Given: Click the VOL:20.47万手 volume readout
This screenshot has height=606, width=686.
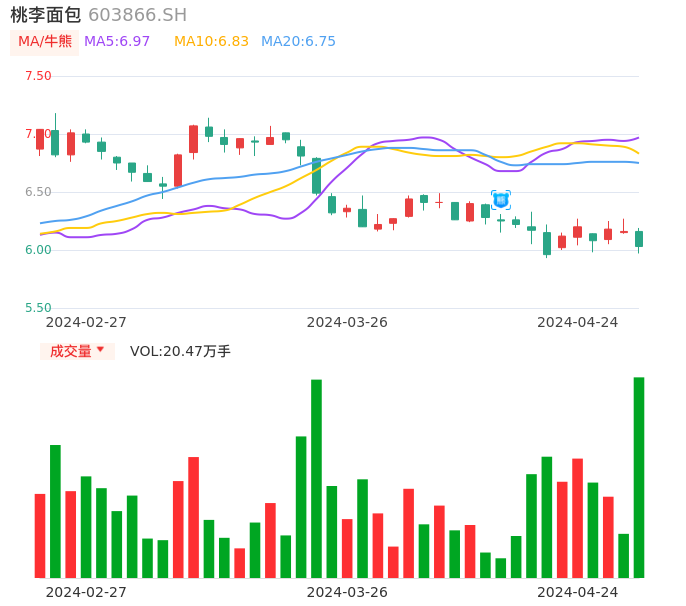Looking at the screenshot, I should tap(180, 351).
